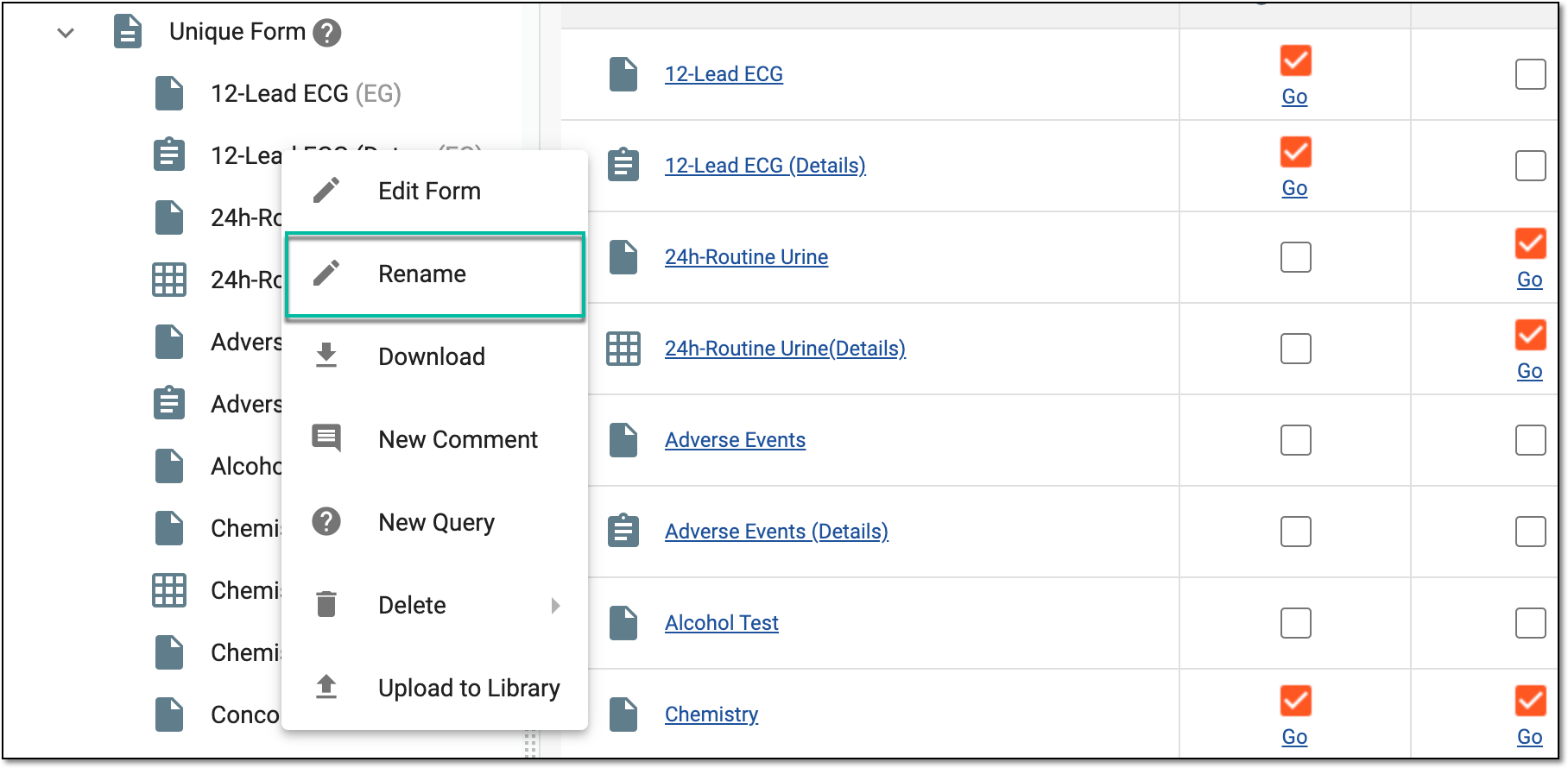The height and width of the screenshot is (768, 1568).
Task: Uncheck first-column checkbox for 12-Lead ECG (Details)
Action: 1295,152
